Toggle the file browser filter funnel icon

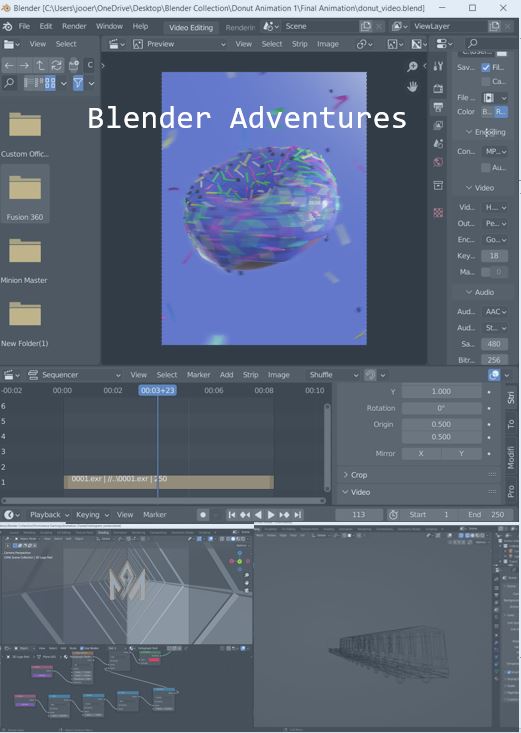pyautogui.click(x=78, y=84)
